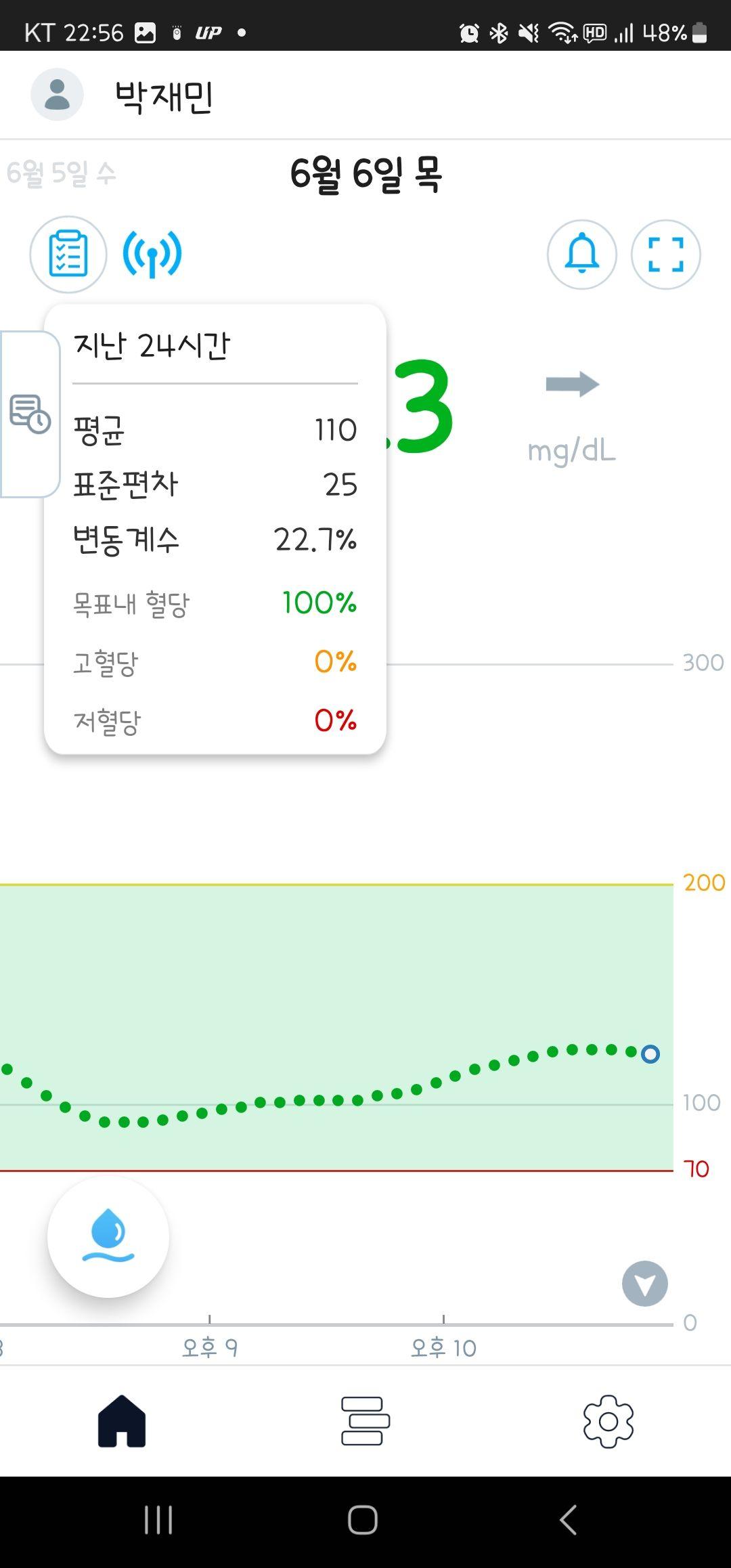Tap the blood drop entry button
Image resolution: width=731 pixels, height=1568 pixels.
(x=108, y=1237)
